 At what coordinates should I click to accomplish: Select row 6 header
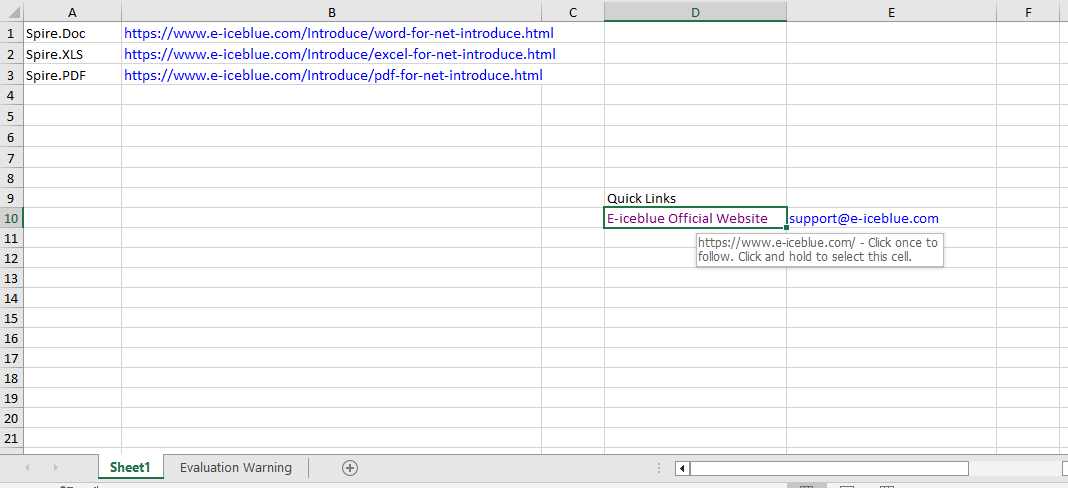[x=11, y=137]
